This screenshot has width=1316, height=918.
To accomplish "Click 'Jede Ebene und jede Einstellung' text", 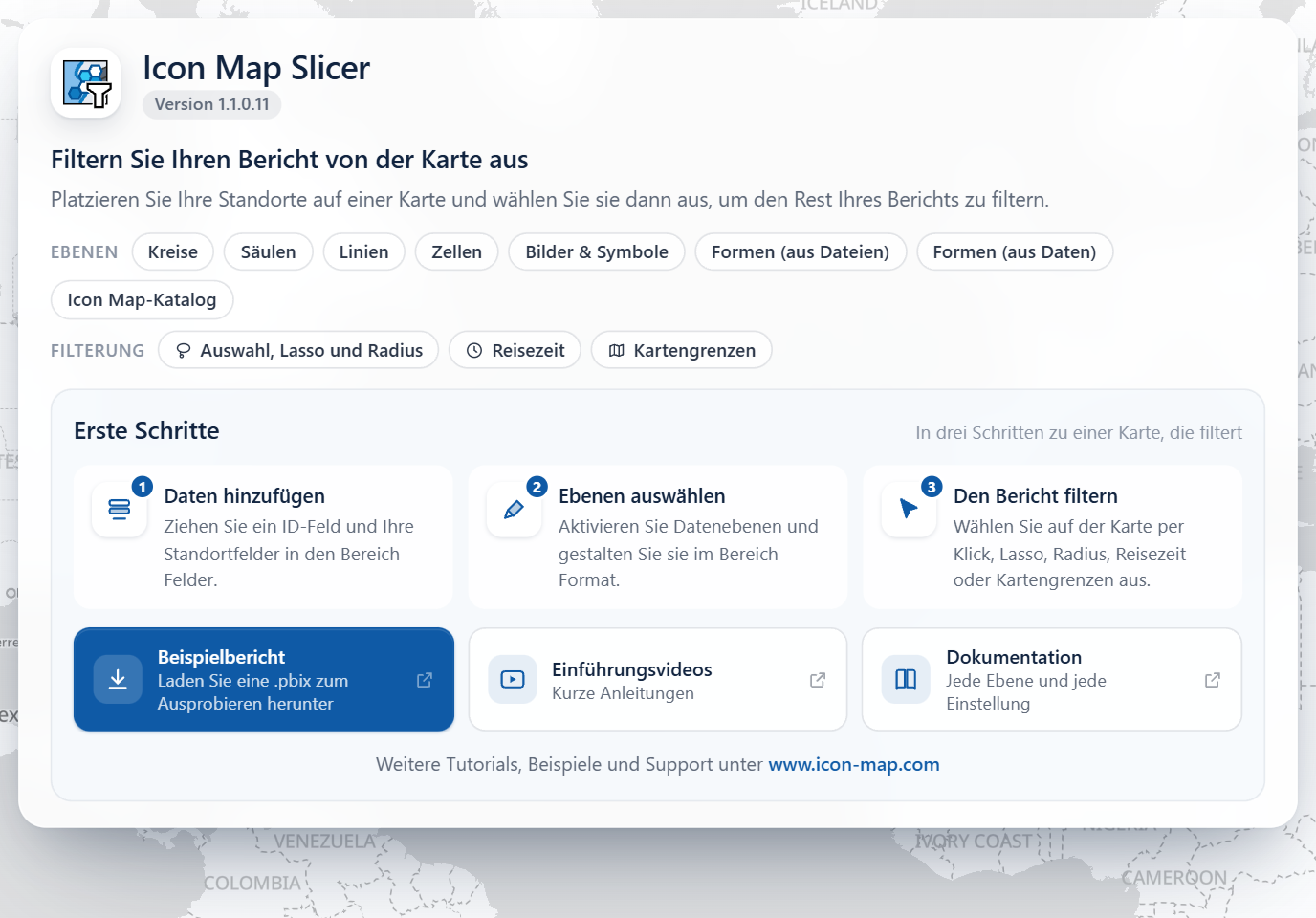I will (1026, 692).
